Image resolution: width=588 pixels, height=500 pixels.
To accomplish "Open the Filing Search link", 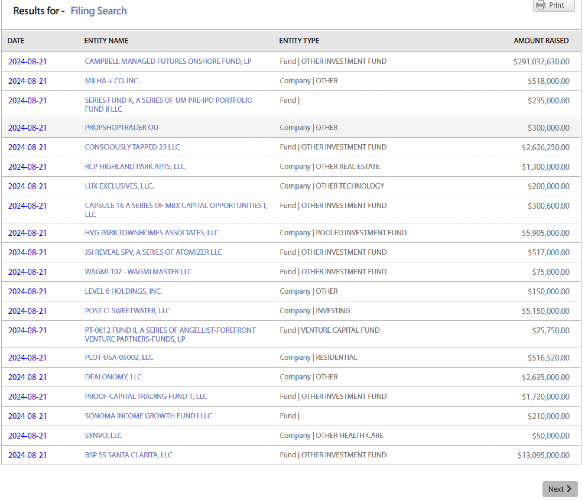I will (x=99, y=11).
